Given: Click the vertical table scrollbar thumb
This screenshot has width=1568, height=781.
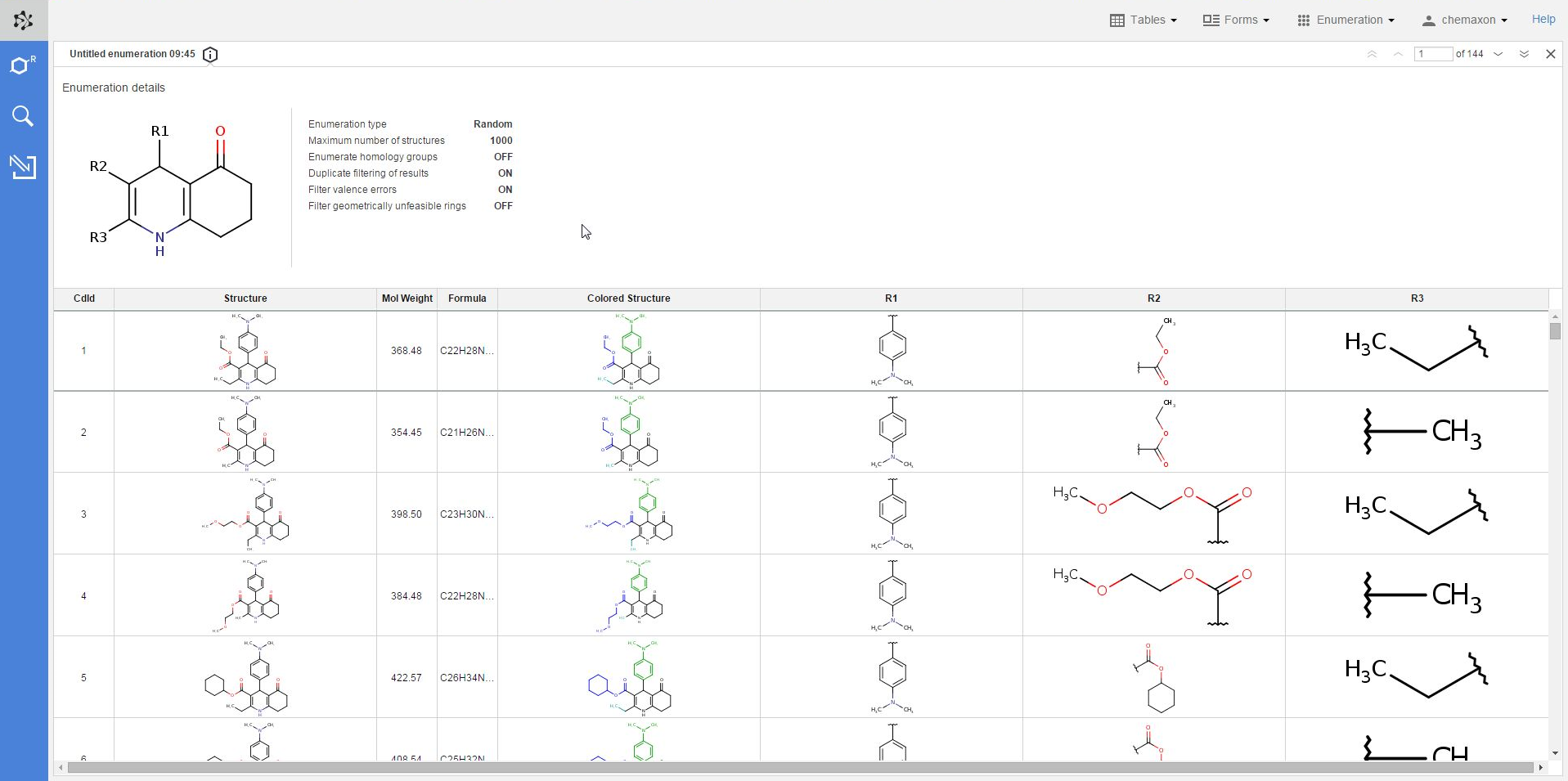Looking at the screenshot, I should point(1555,331).
